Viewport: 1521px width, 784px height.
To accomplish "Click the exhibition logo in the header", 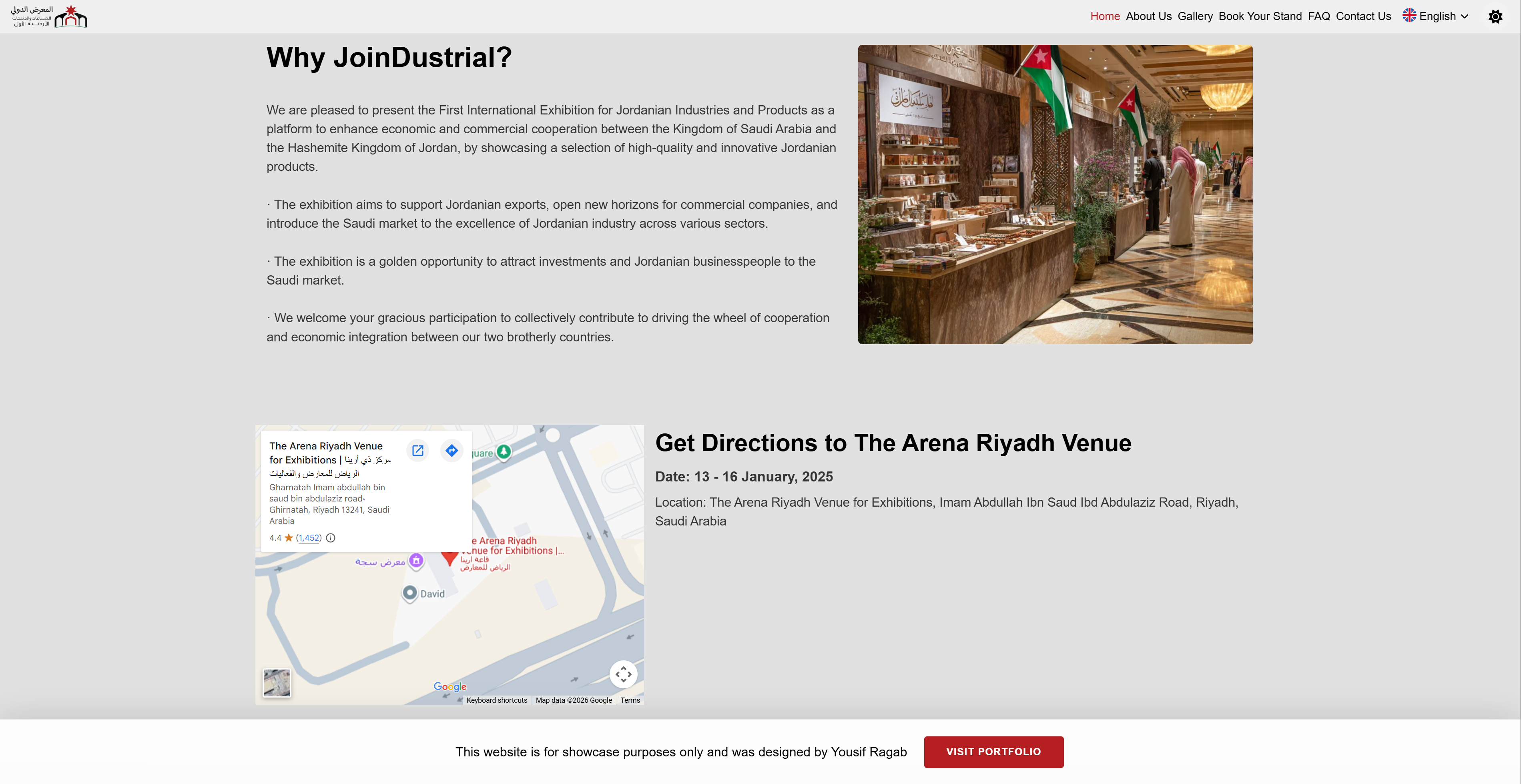I will (x=50, y=16).
